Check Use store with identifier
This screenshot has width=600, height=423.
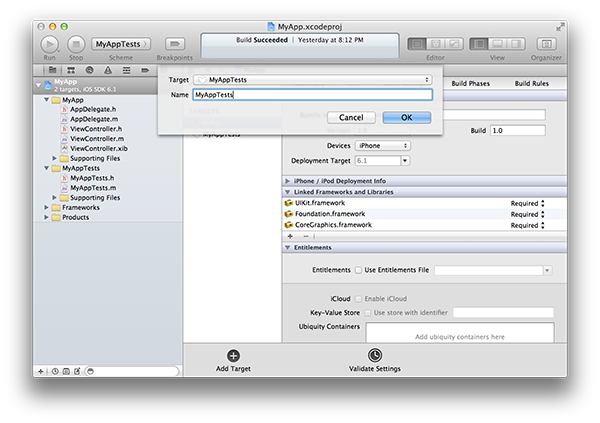pos(368,313)
